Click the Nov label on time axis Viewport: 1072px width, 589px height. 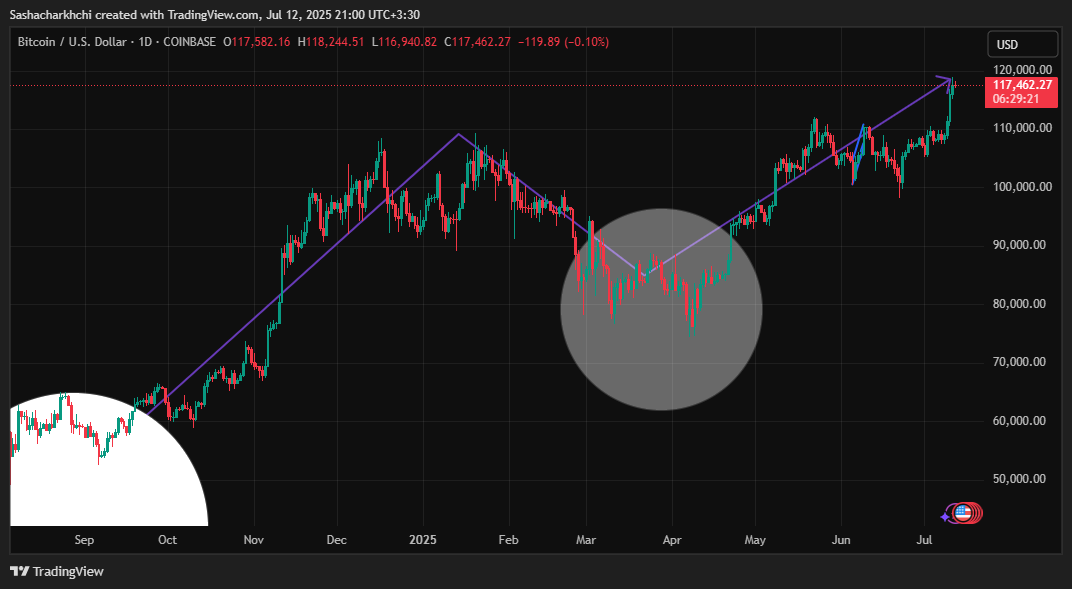coord(254,540)
